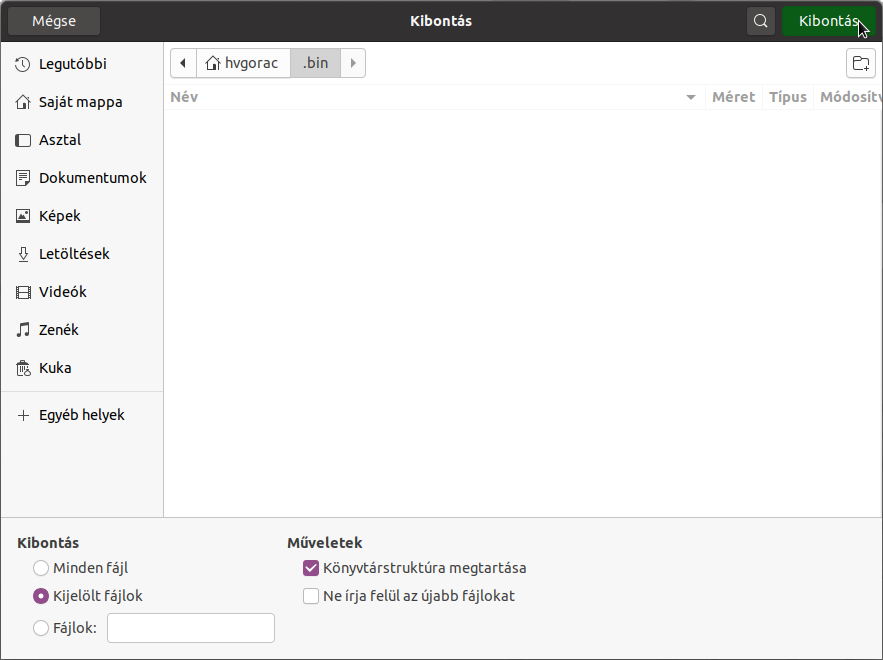This screenshot has height=660, width=883.
Task: Open Legutóbbi recent files location
Action: [x=82, y=64]
